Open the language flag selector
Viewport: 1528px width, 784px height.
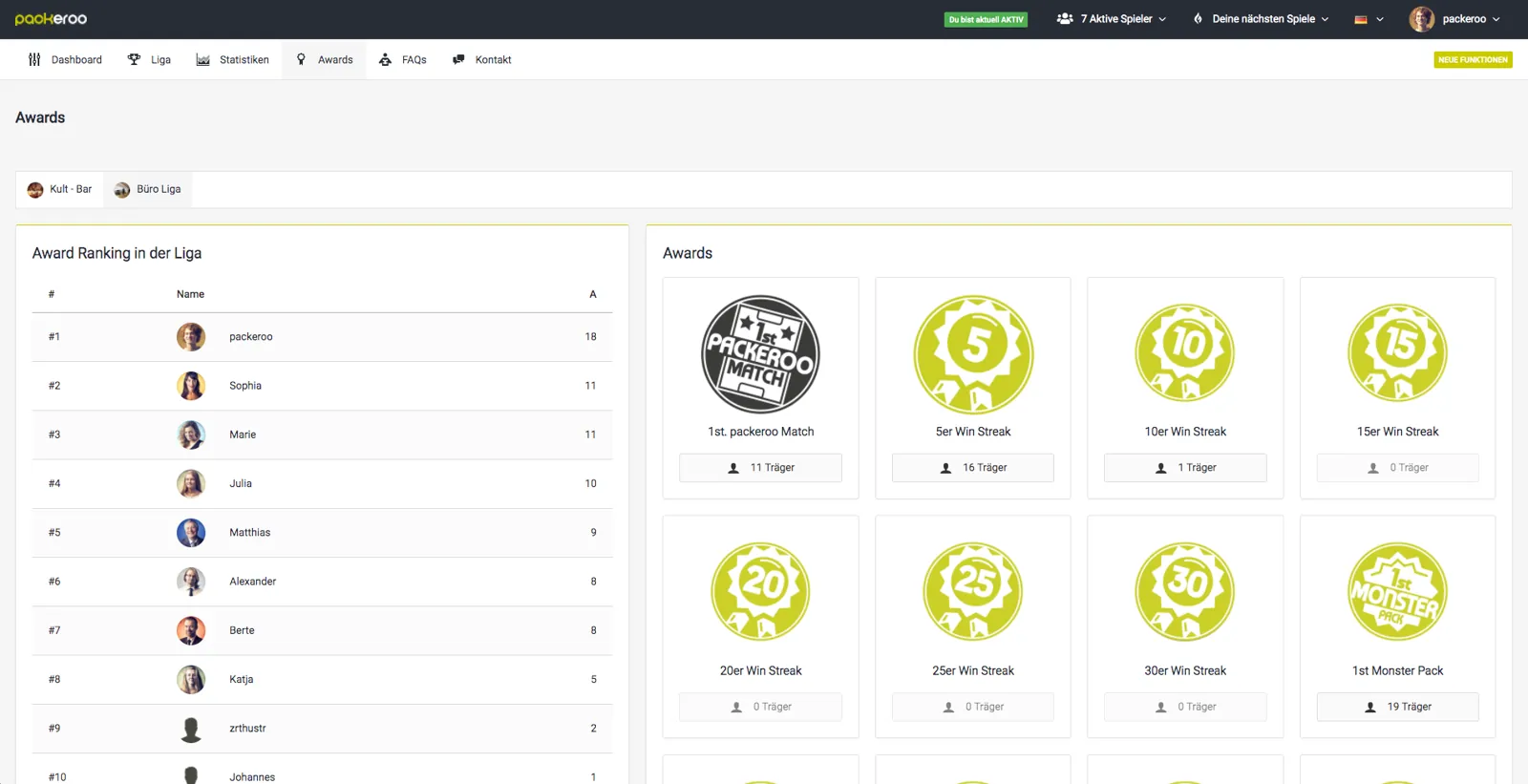(1369, 19)
